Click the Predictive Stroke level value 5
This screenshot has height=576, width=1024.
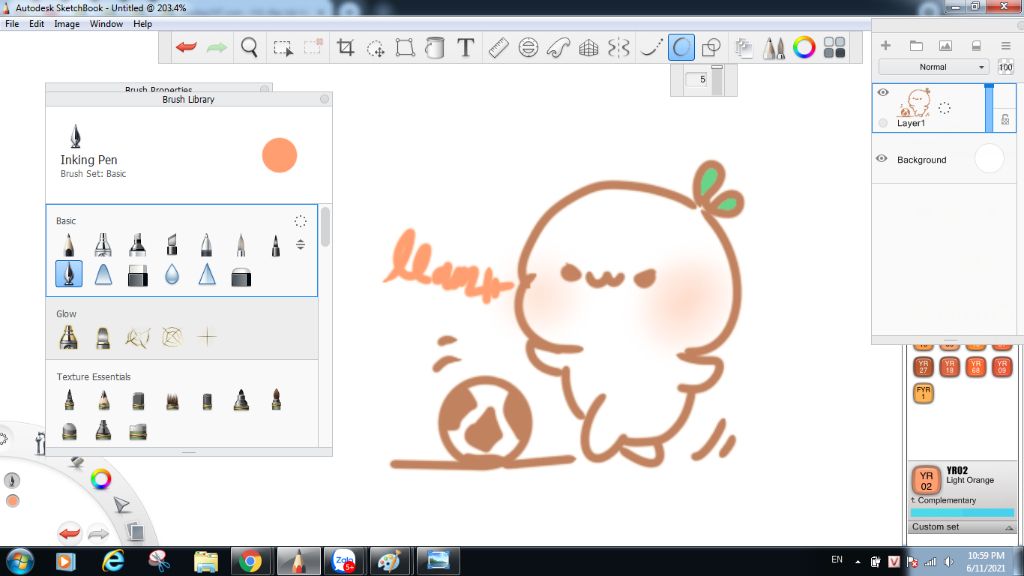tap(698, 80)
